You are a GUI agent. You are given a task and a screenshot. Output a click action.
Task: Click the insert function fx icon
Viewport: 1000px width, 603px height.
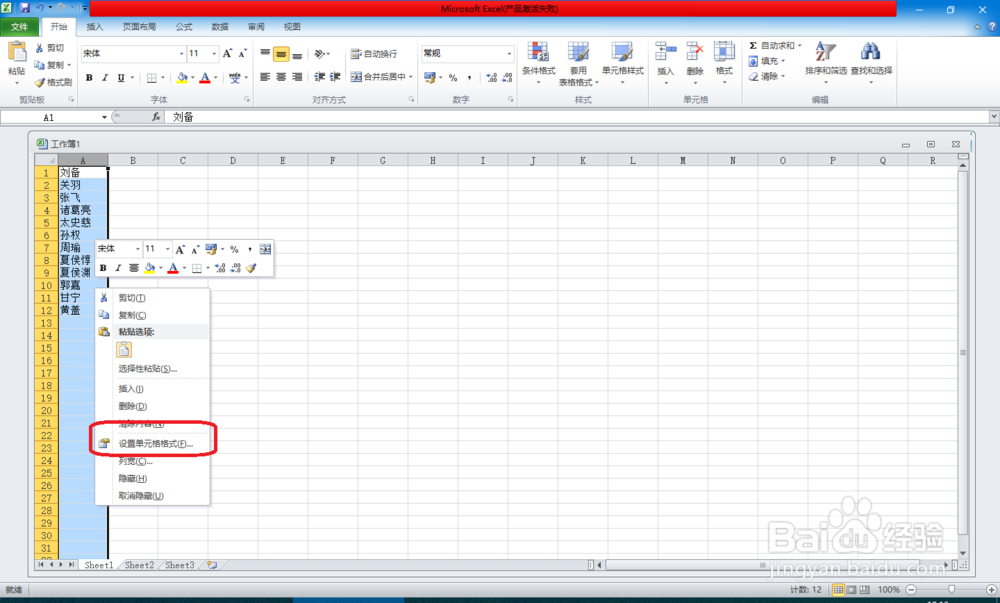click(x=156, y=117)
